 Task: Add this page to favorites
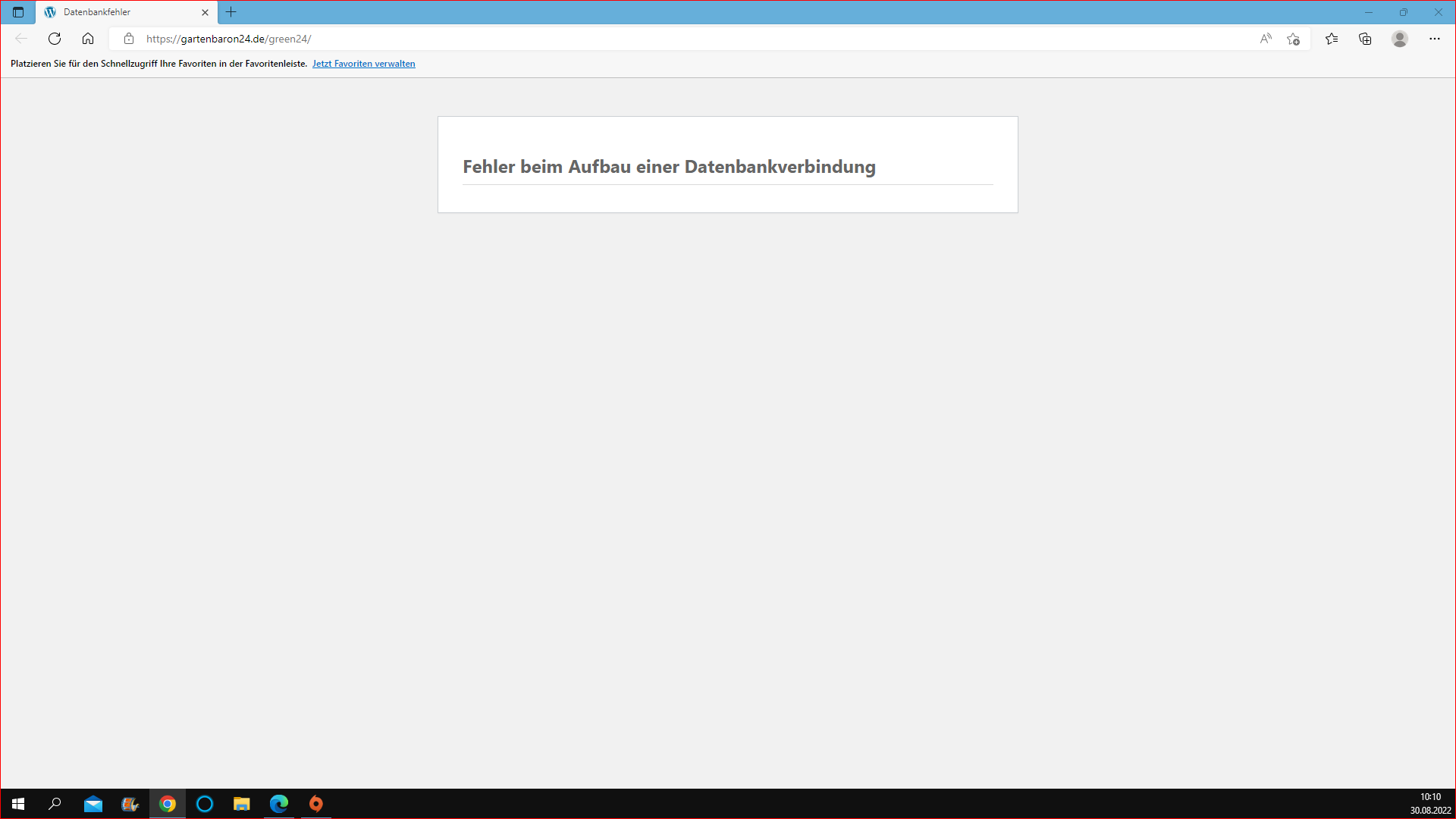tap(1294, 39)
